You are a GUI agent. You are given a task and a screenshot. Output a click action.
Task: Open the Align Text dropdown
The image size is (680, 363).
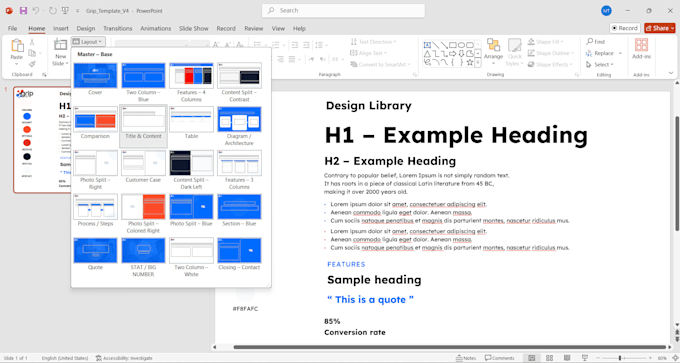pos(369,53)
